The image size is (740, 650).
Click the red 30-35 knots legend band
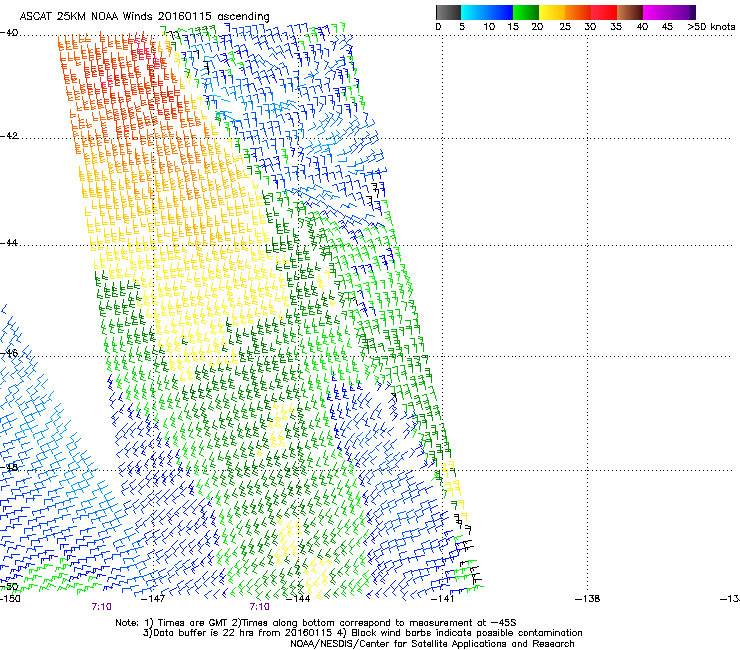(x=604, y=12)
